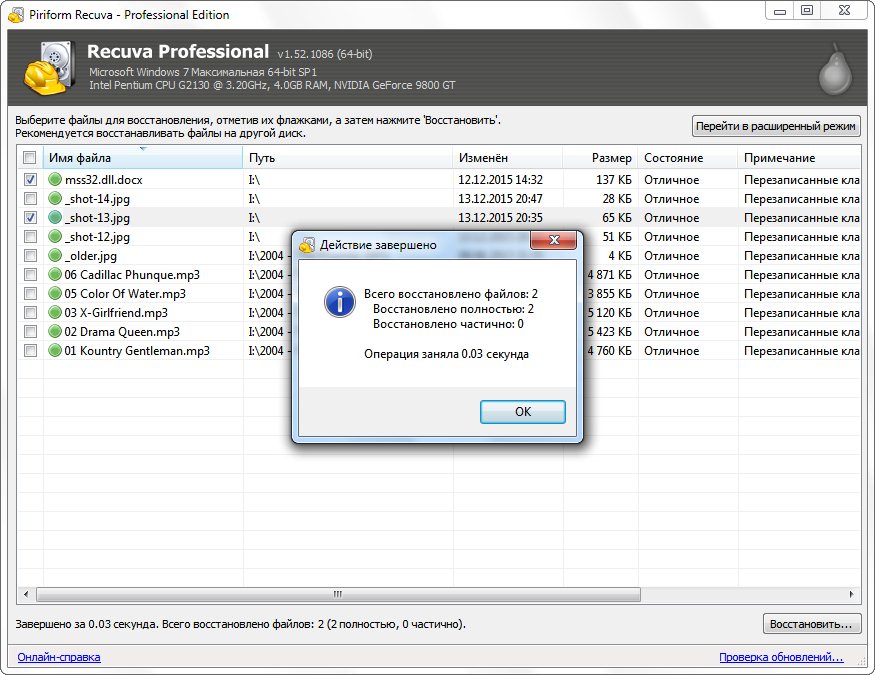Screen dimensions: 875x675
Task: Click the left scroll arrow
Action: tap(26, 595)
